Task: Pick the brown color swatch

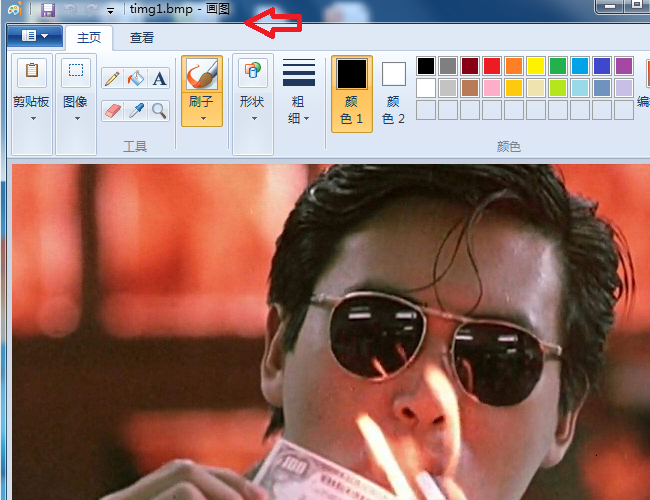Action: pyautogui.click(x=470, y=88)
